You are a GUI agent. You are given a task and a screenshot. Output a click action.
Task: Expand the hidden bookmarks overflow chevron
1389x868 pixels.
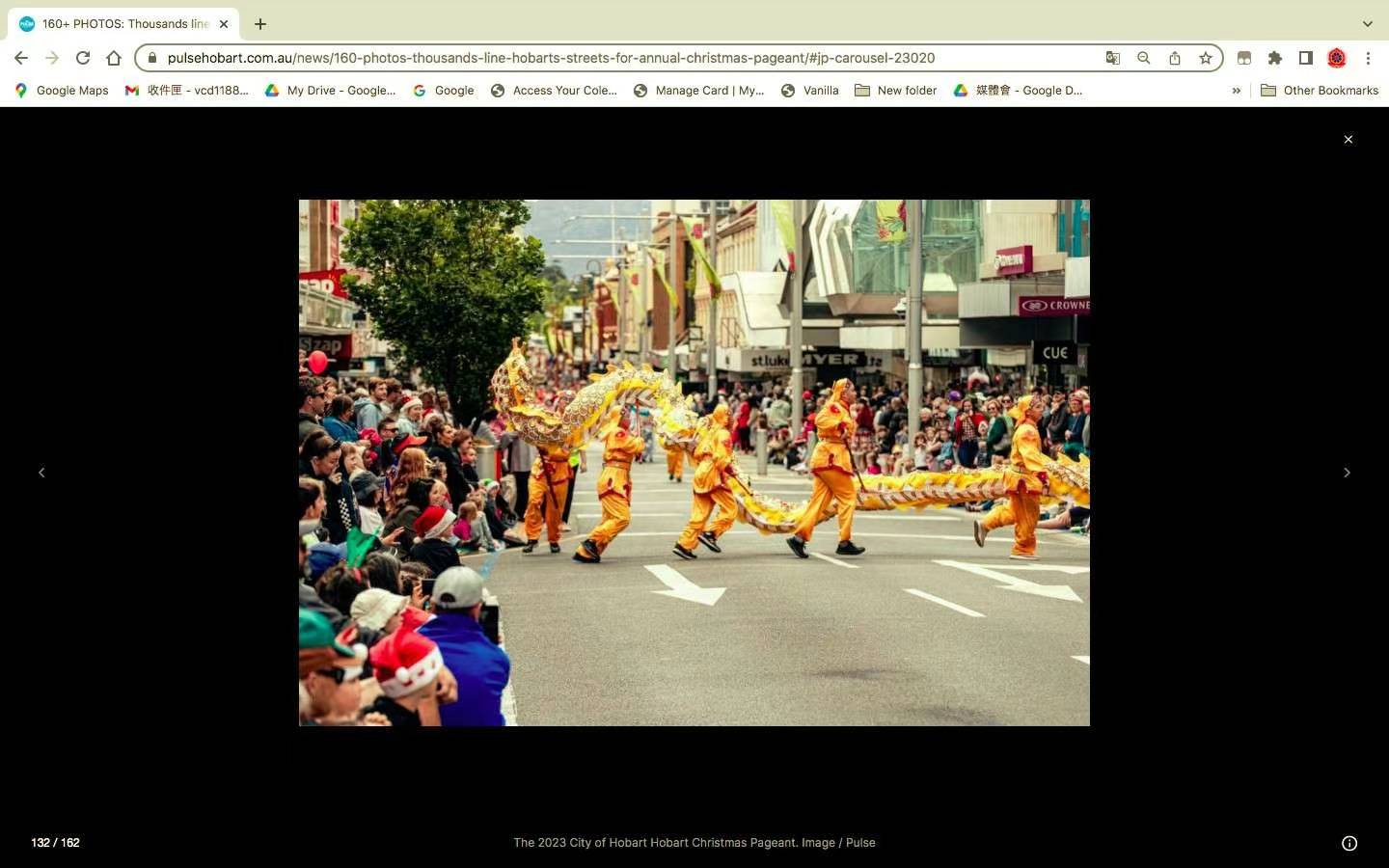coord(1236,91)
